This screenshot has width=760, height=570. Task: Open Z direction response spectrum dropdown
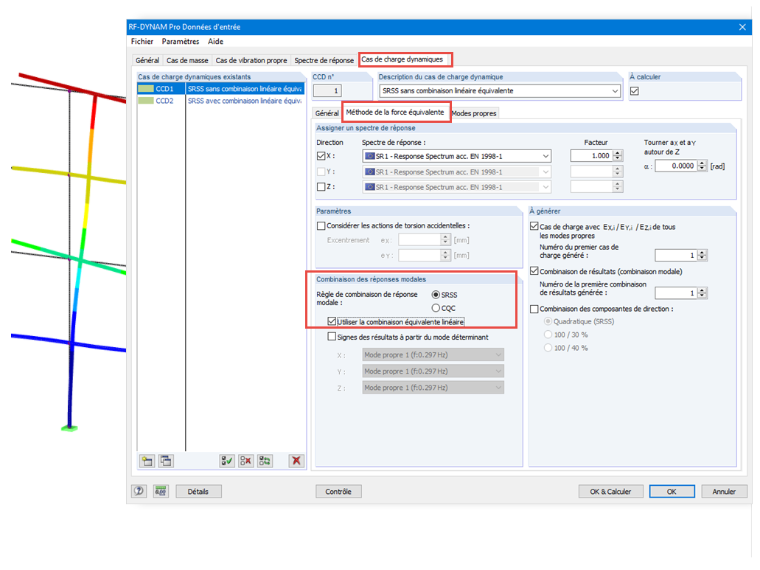(x=546, y=187)
